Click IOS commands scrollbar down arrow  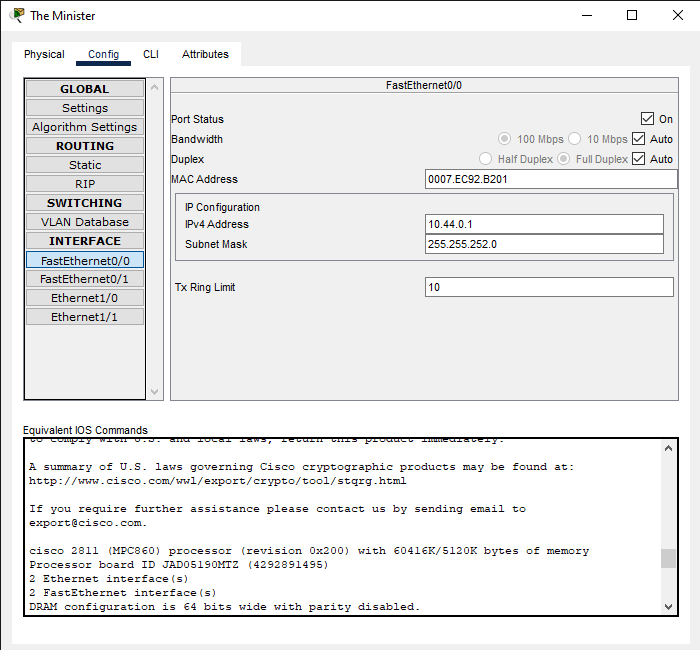point(668,607)
